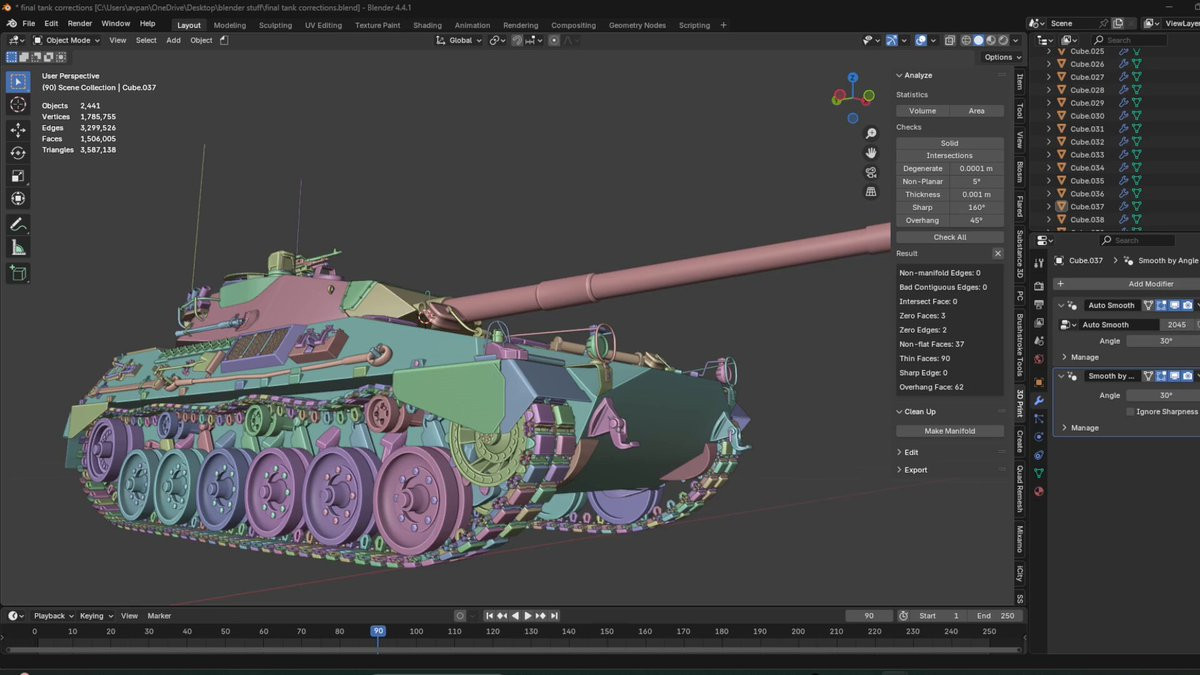Select the Rotate tool
This screenshot has height=675, width=1200.
point(18,153)
